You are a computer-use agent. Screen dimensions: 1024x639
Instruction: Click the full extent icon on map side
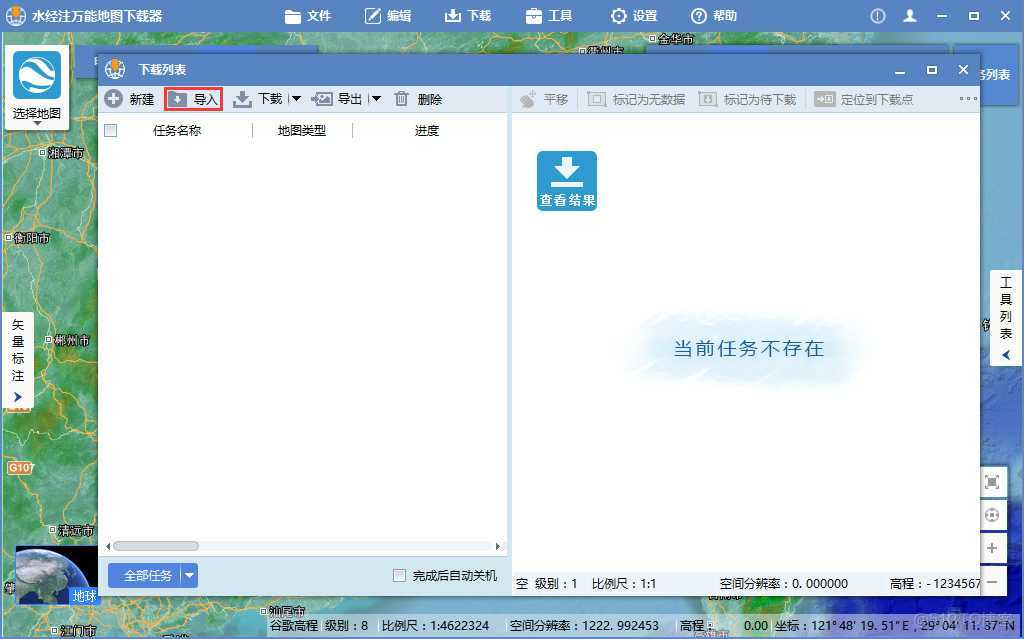tap(992, 481)
